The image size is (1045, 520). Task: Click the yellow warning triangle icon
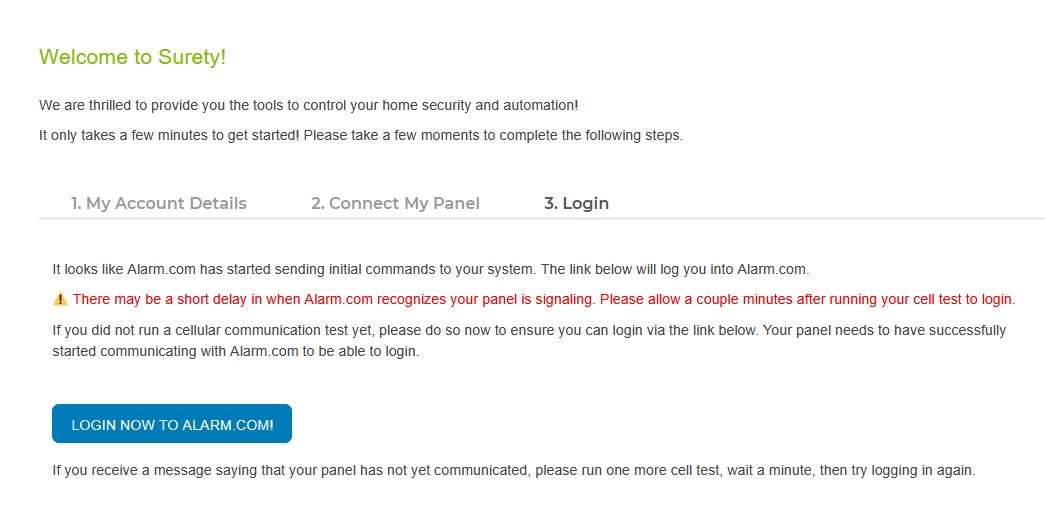60,299
